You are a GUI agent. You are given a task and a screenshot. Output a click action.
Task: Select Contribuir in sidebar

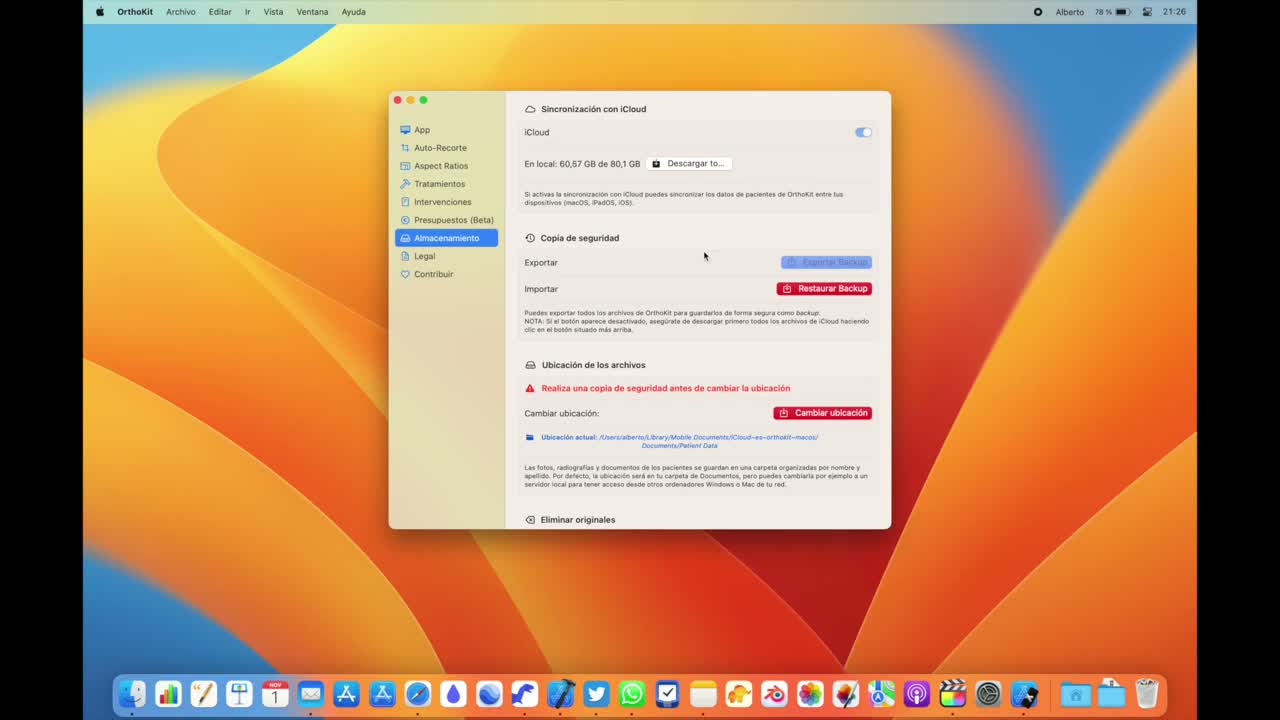[446, 274]
